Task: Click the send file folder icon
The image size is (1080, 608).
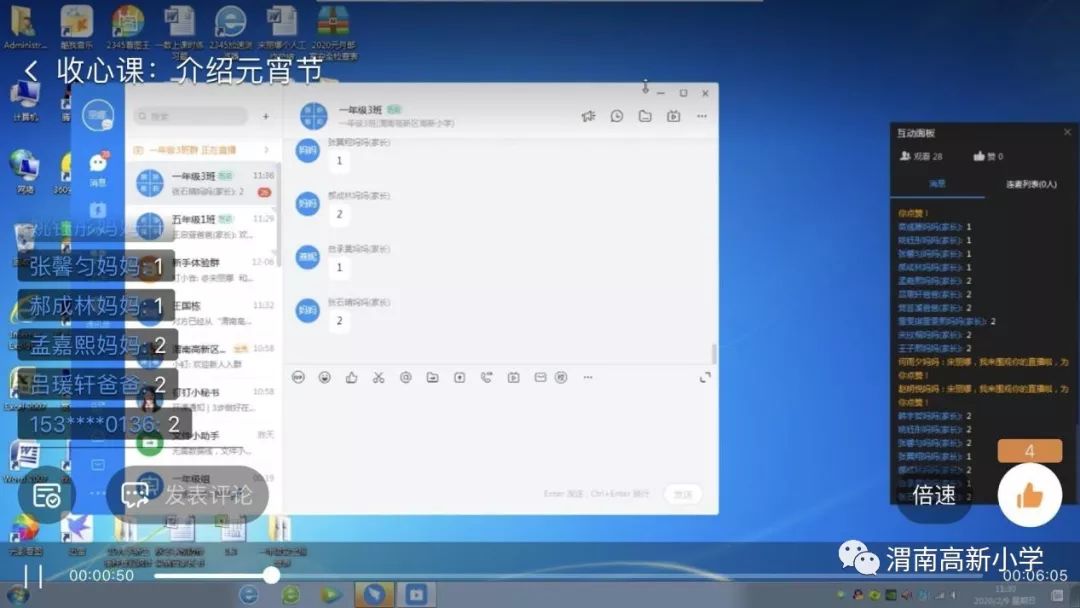Action: (x=433, y=377)
